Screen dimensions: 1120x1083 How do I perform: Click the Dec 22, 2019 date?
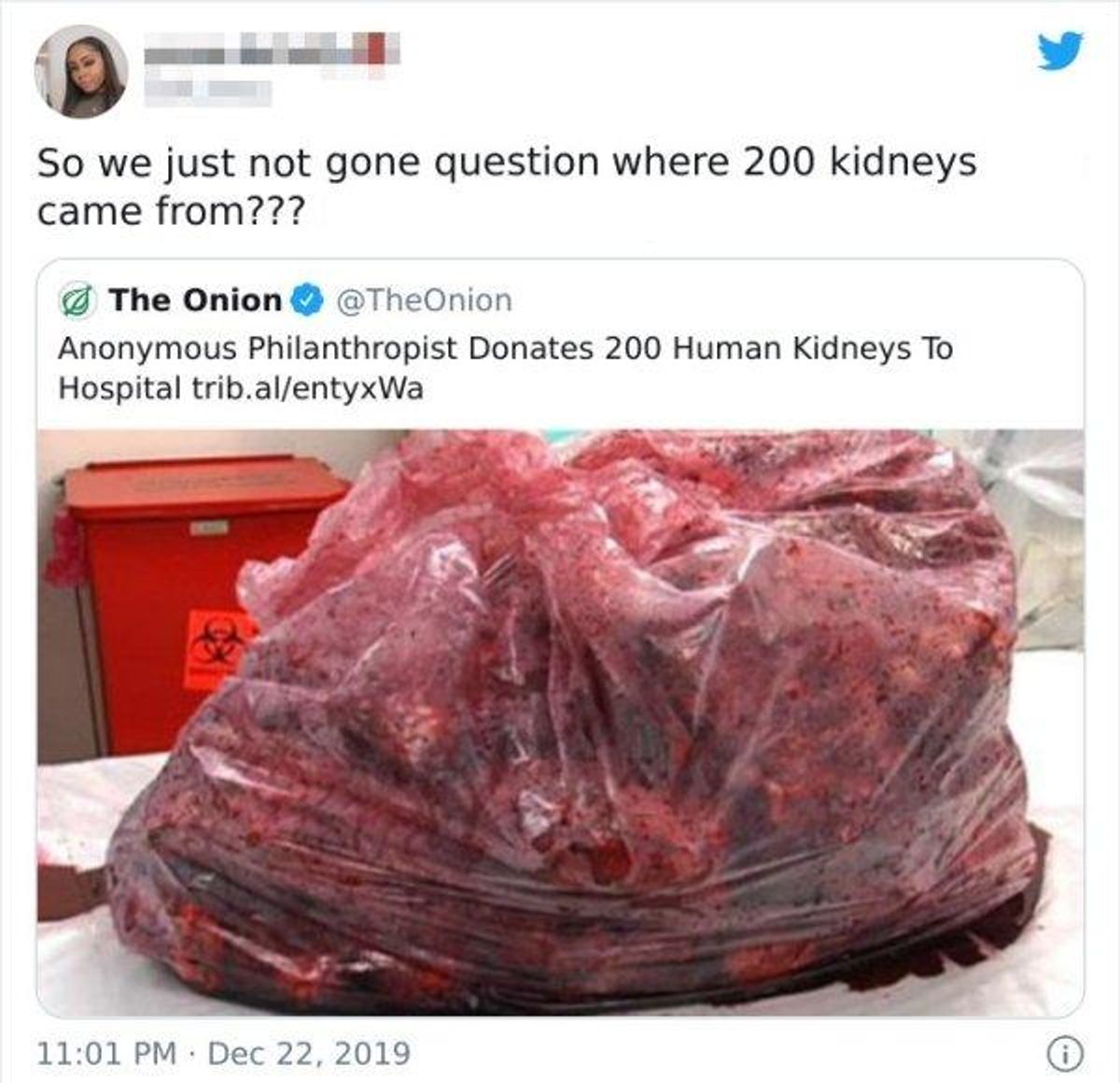(x=309, y=1054)
